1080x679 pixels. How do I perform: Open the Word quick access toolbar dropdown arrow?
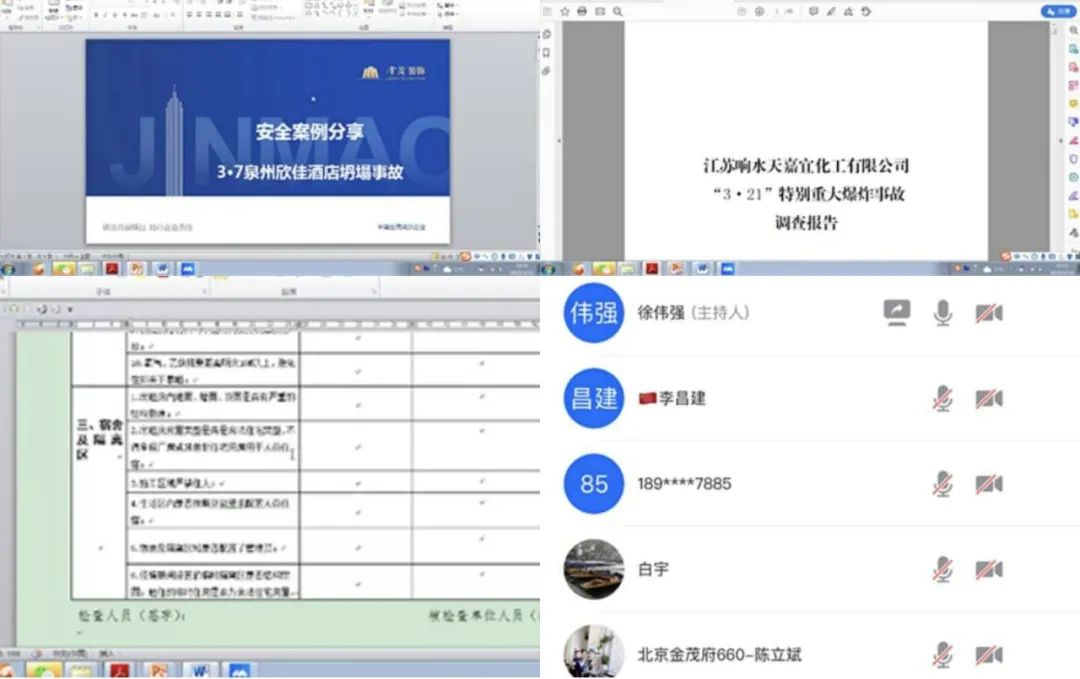(70, 310)
